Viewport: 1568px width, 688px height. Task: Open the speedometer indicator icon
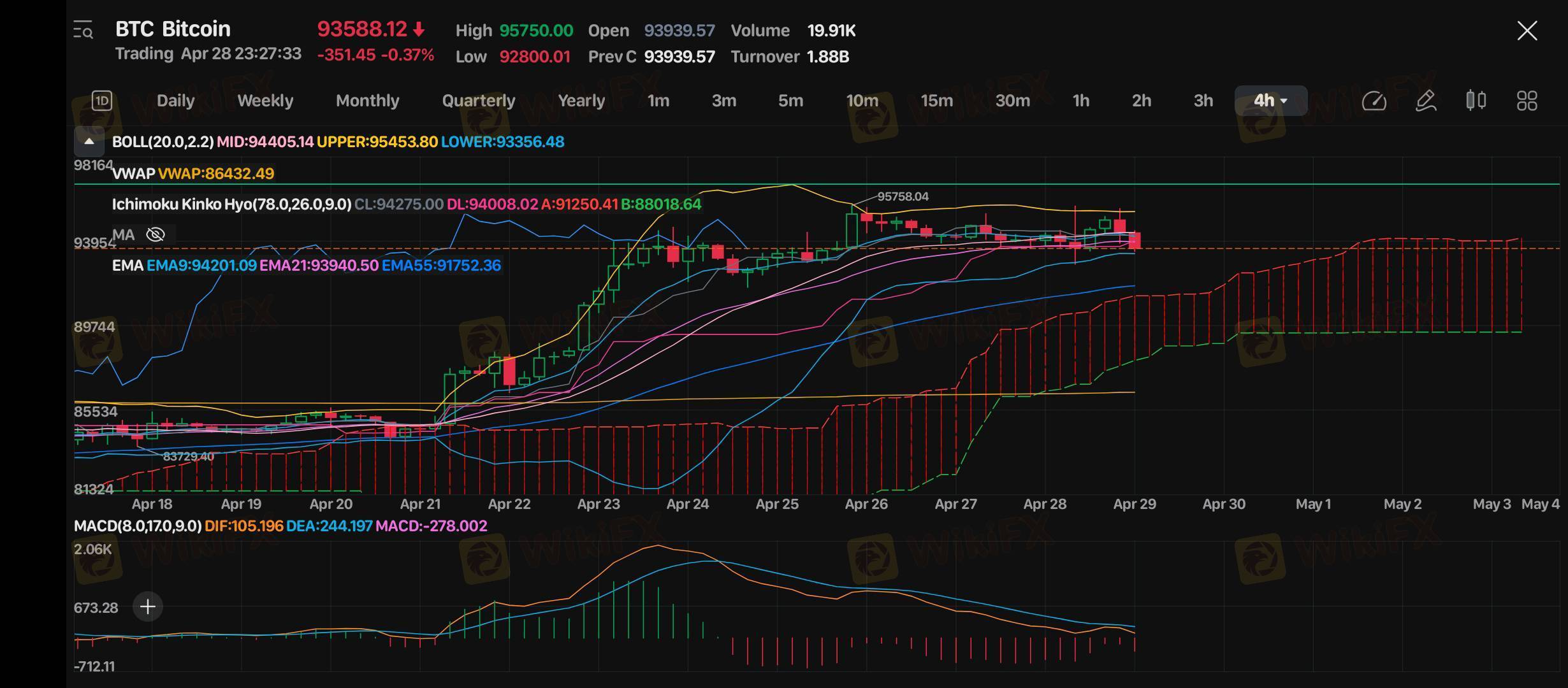pos(1374,101)
